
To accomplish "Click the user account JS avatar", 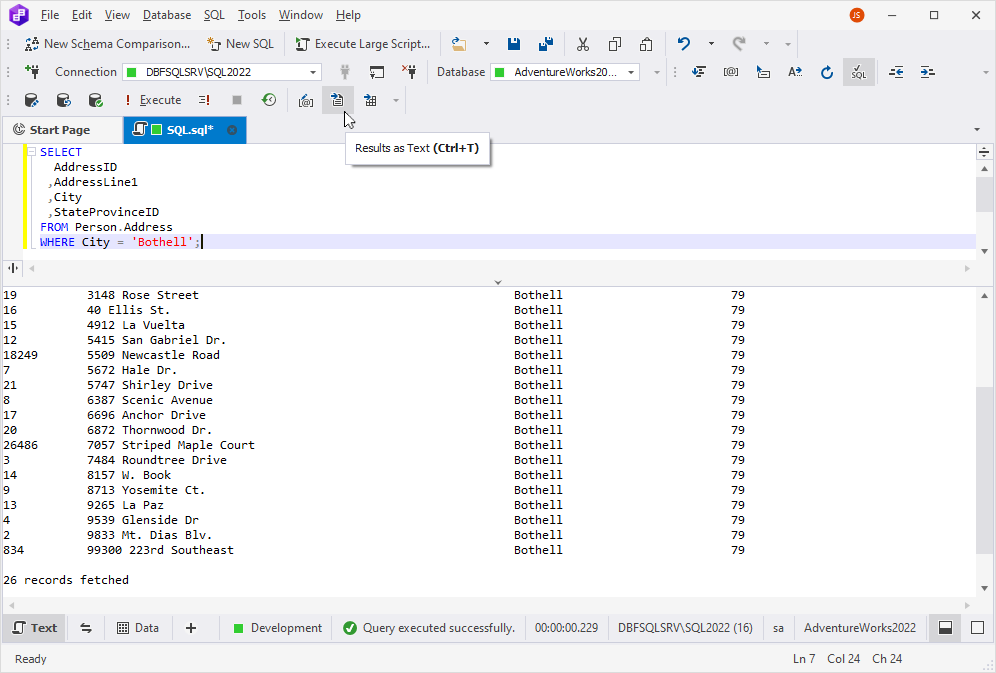I will click(856, 15).
